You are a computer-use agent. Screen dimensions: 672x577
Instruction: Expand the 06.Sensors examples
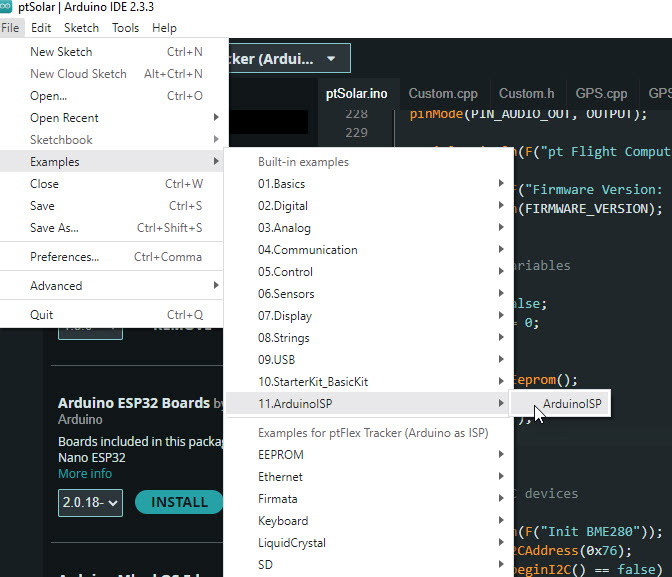tap(369, 294)
